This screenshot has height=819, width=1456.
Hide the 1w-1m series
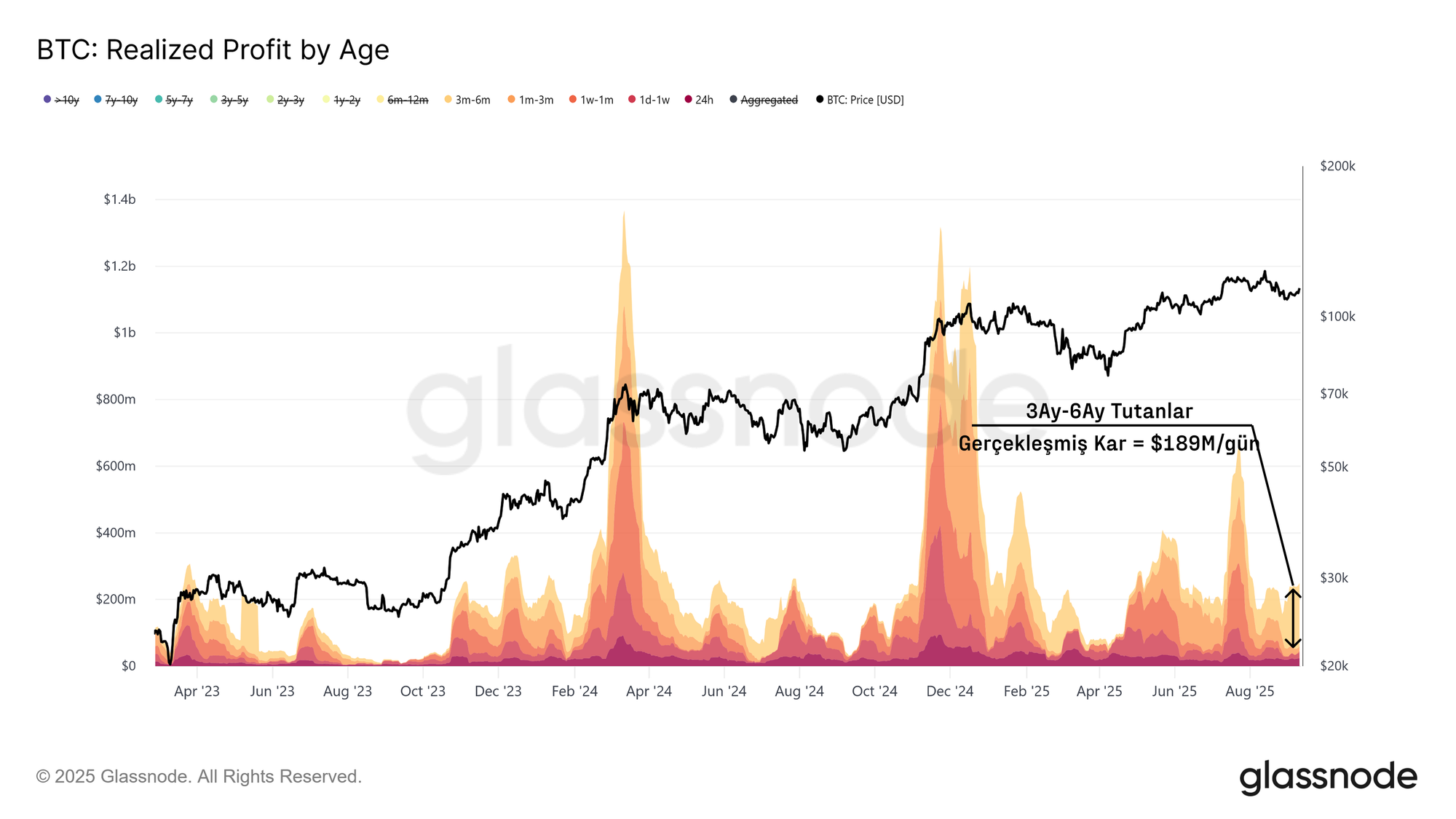[592, 100]
